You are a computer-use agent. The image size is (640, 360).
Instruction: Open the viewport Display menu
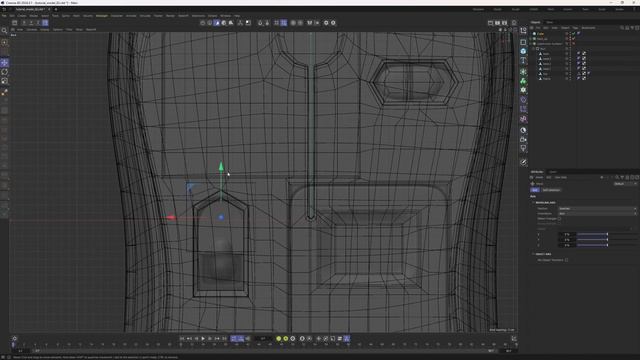click(44, 29)
